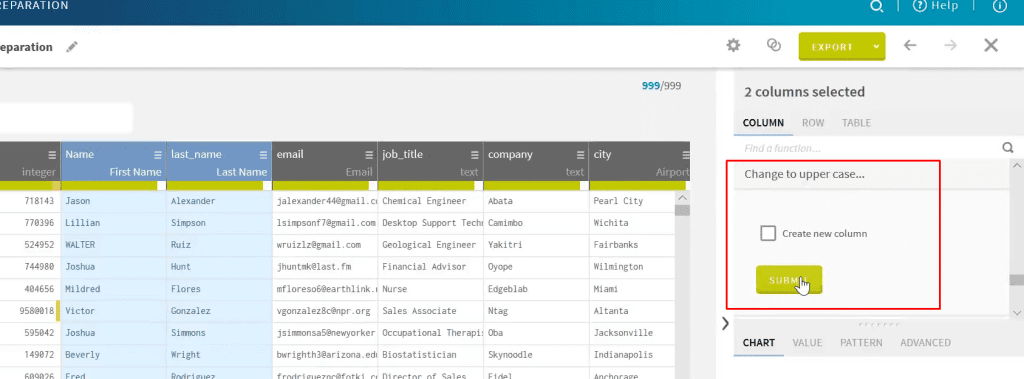
Task: Open the PATTERN tab
Action: click(x=861, y=342)
